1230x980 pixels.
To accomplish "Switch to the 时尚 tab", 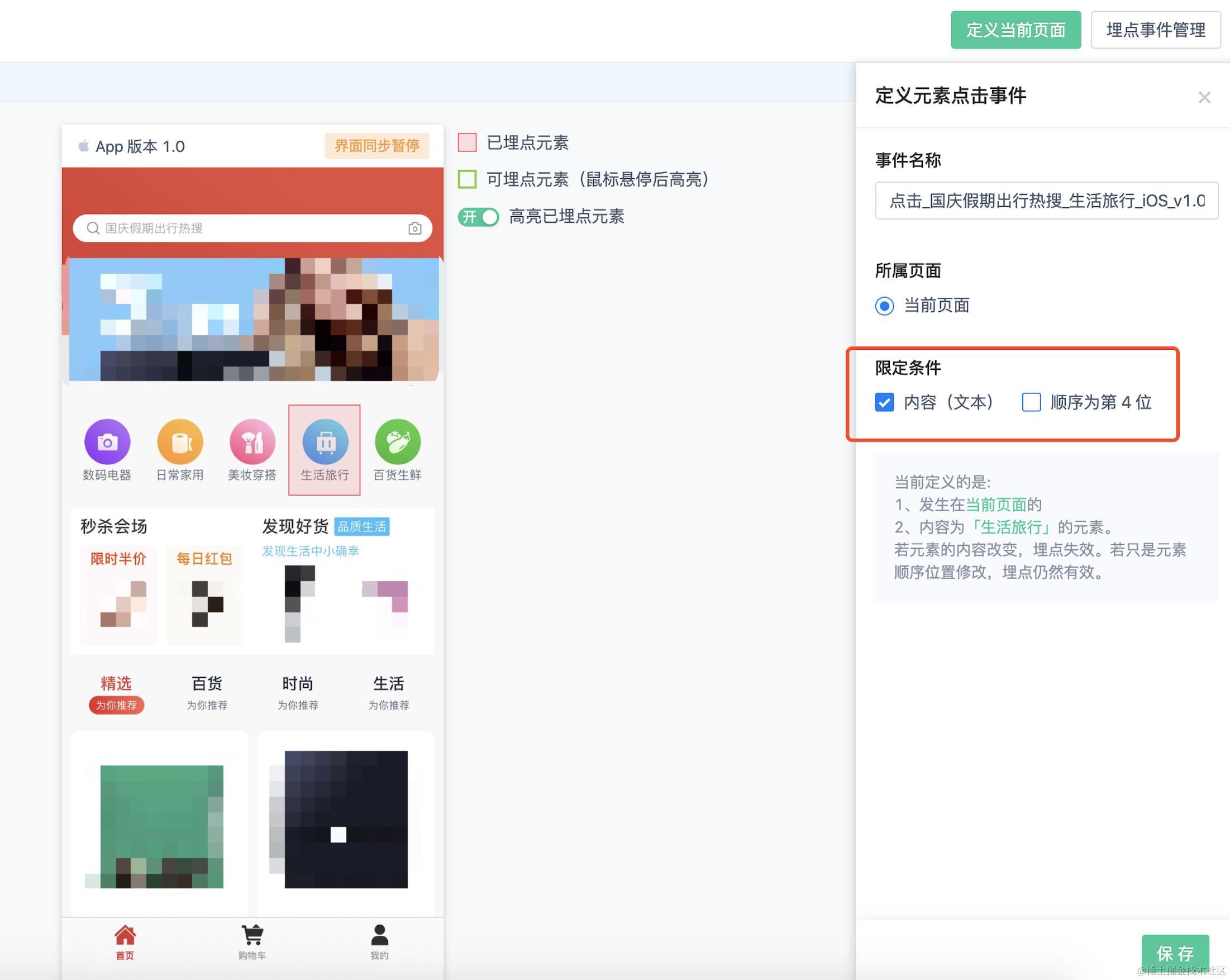I will (297, 684).
